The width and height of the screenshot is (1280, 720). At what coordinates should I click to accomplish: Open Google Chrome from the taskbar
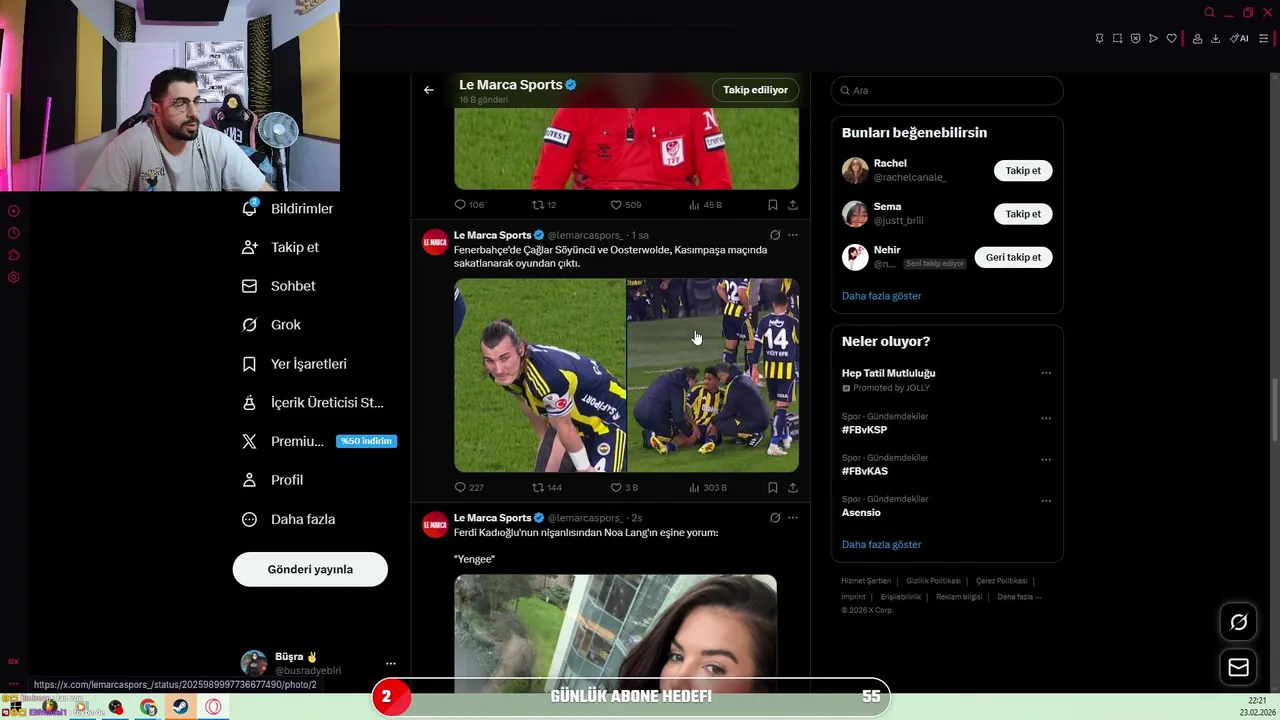(148, 707)
